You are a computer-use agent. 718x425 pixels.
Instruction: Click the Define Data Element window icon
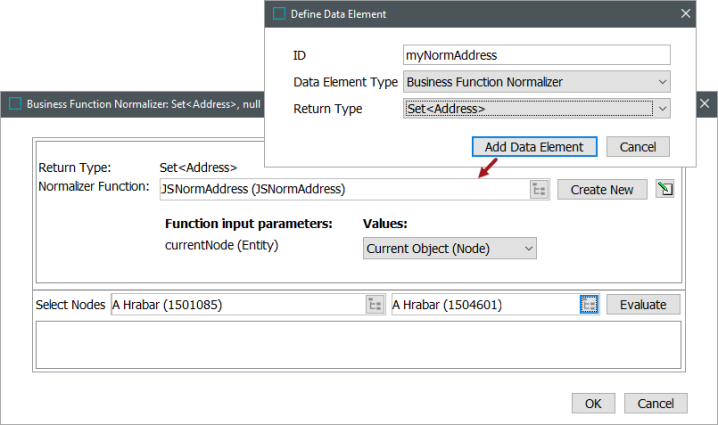(x=279, y=14)
